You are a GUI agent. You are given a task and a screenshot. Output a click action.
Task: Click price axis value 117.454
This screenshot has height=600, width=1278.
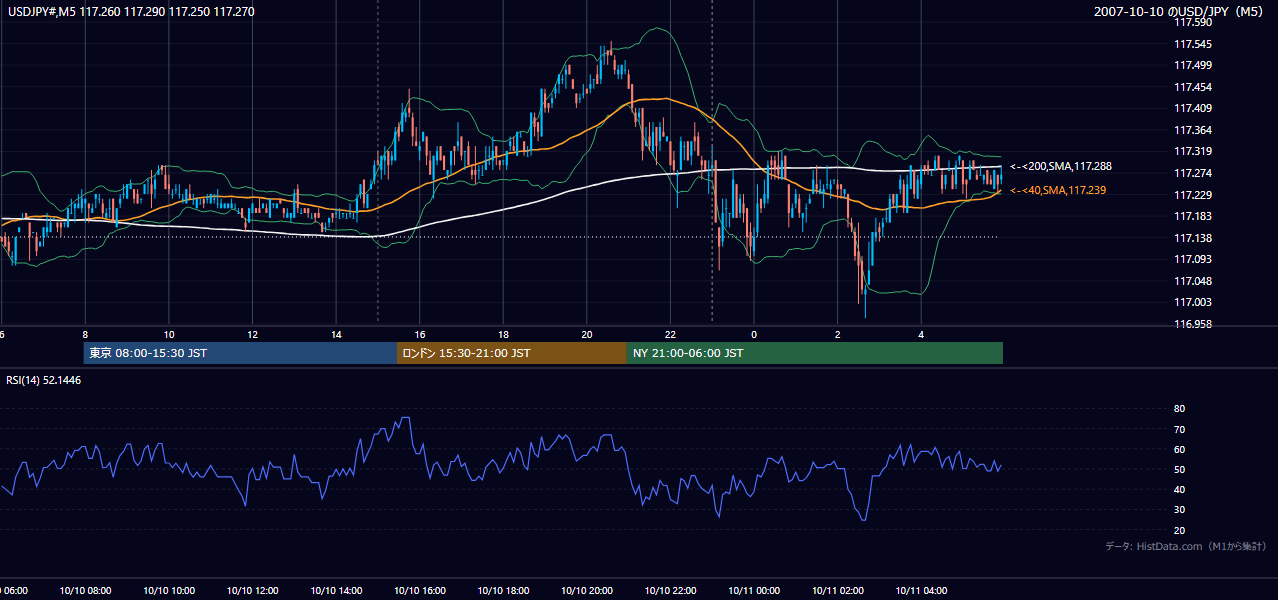tap(1193, 87)
